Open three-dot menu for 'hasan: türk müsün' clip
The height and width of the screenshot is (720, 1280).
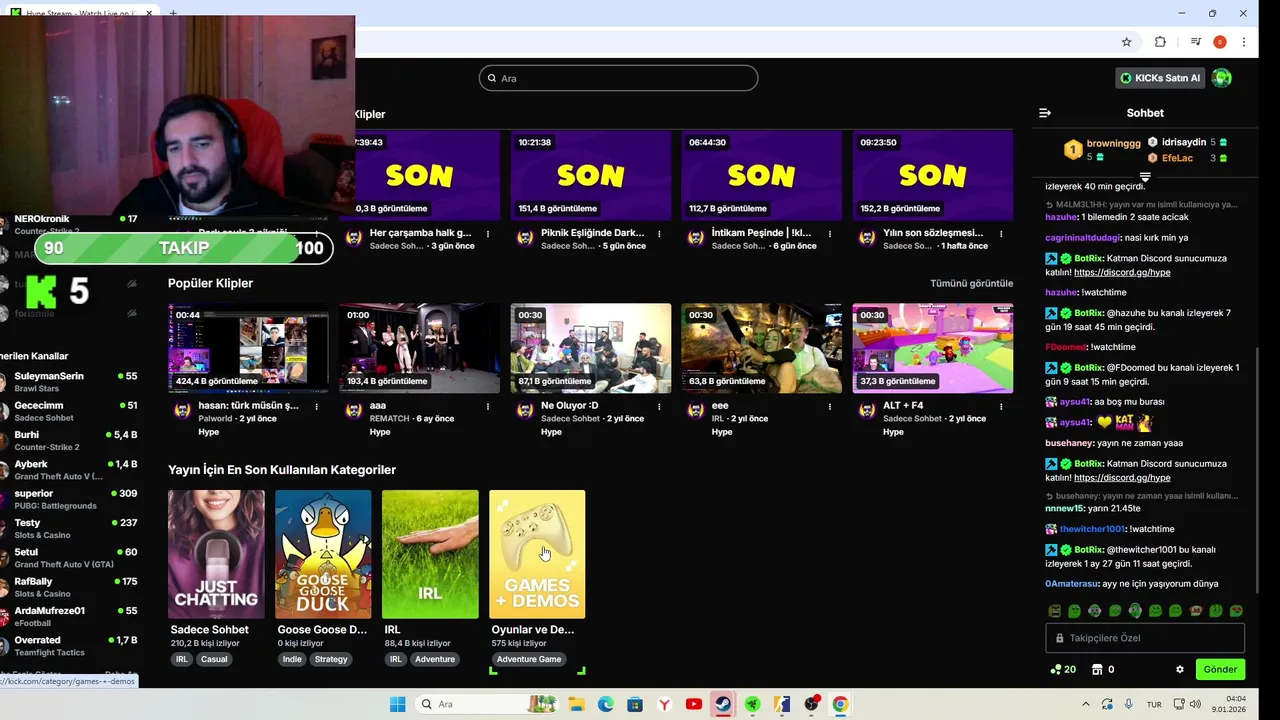pyautogui.click(x=317, y=406)
